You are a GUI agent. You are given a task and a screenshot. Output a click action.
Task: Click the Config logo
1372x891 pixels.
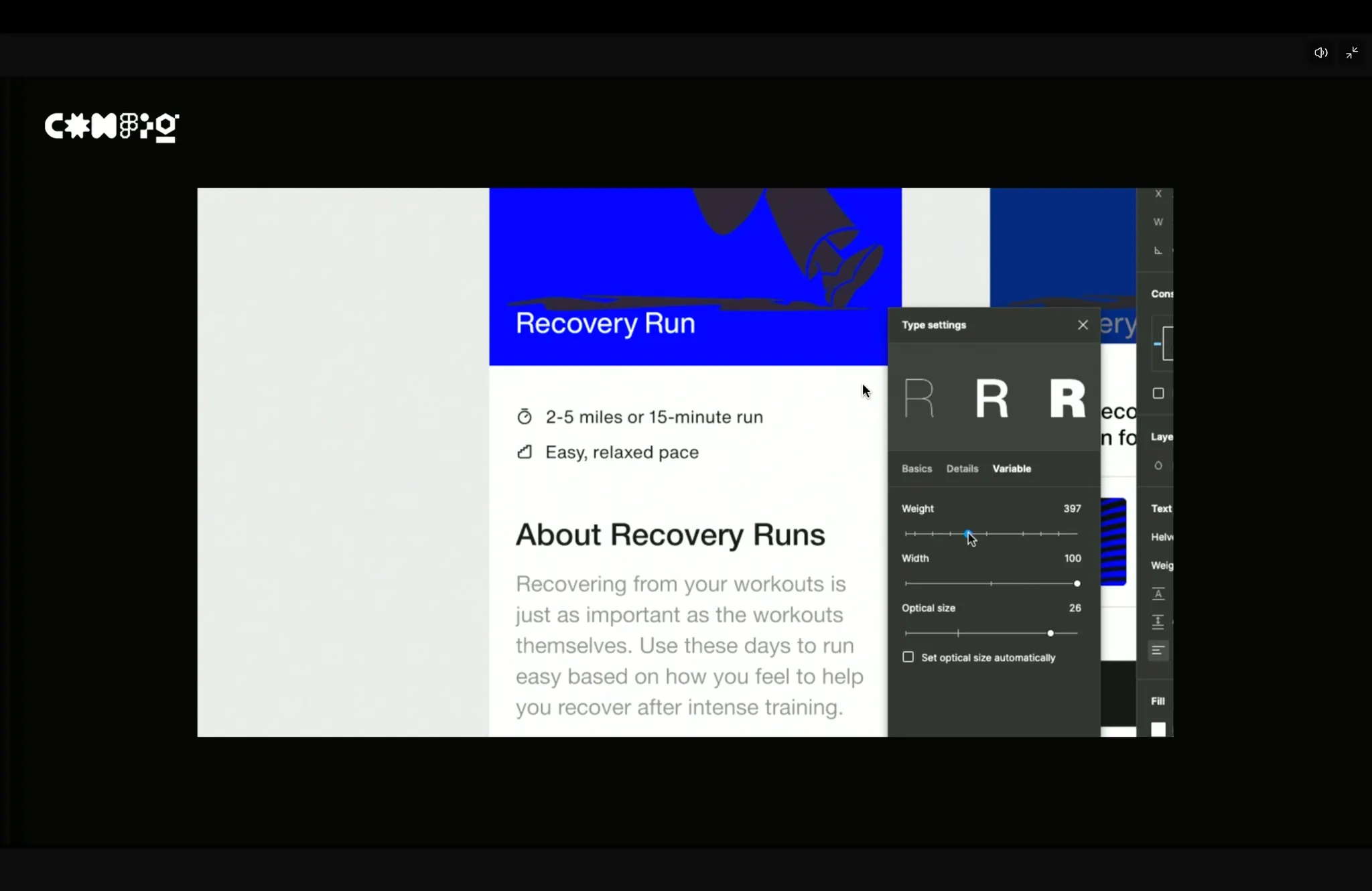tap(112, 127)
